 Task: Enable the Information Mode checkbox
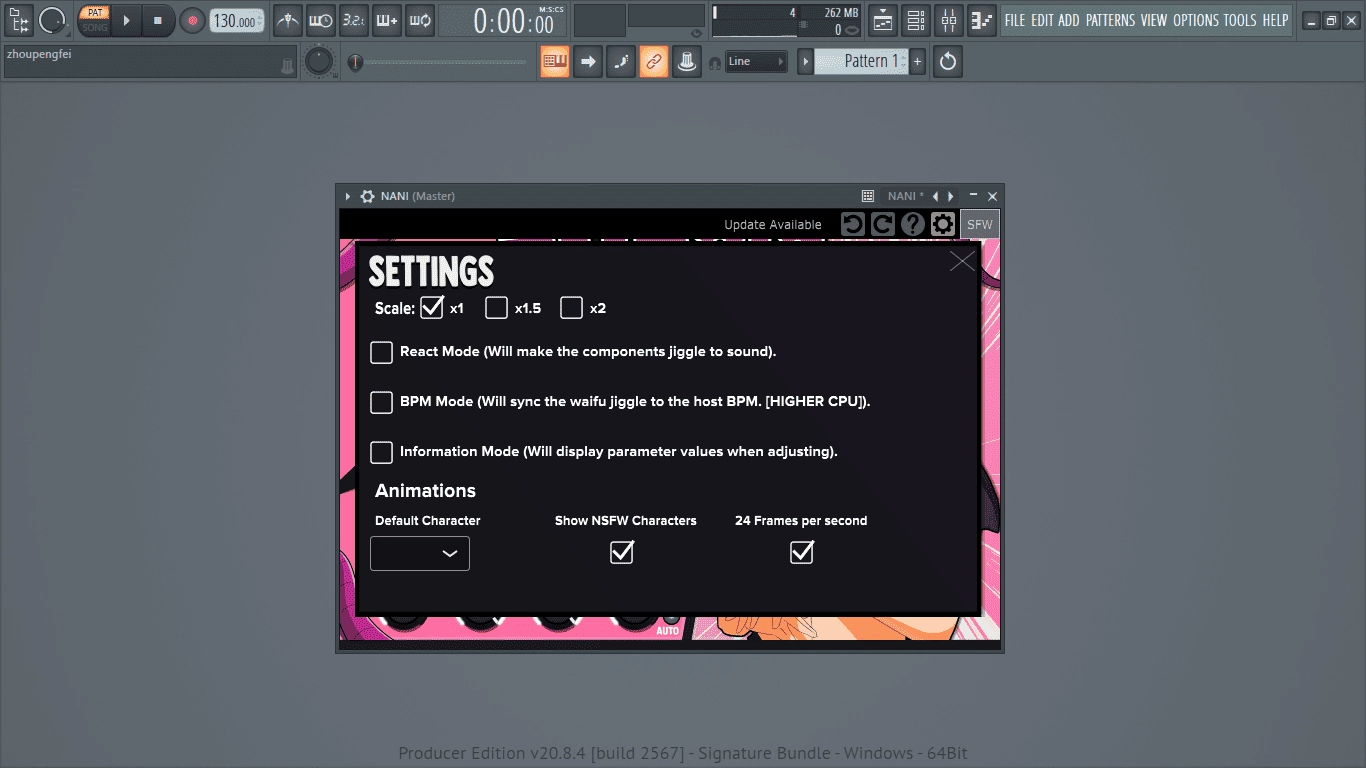pyautogui.click(x=381, y=452)
